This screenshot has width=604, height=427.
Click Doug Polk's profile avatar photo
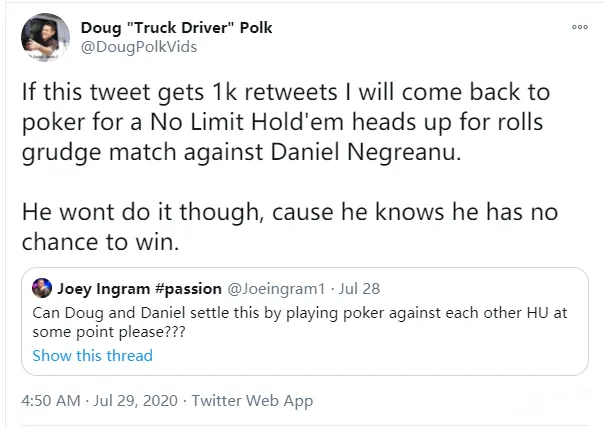[x=45, y=37]
